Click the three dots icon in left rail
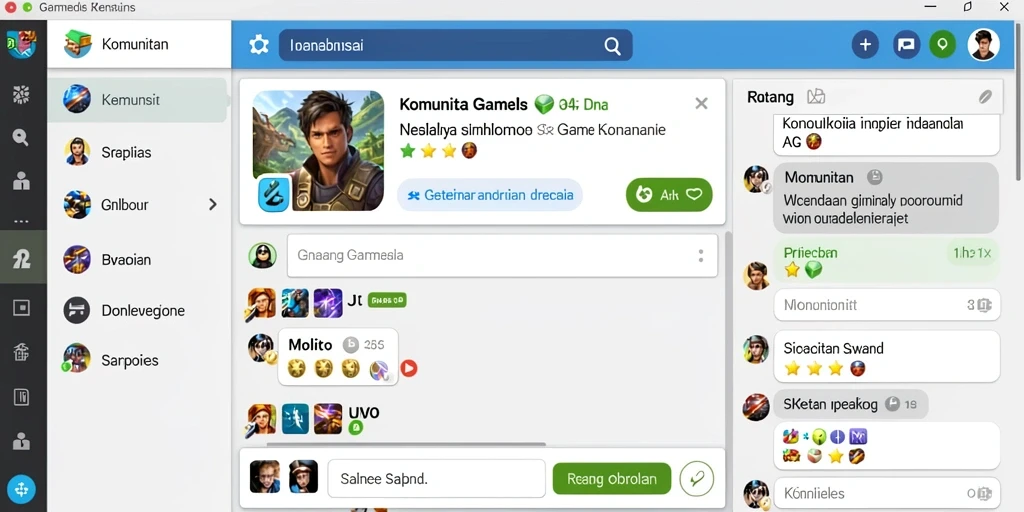Screen dimensions: 1024x512 22,221
